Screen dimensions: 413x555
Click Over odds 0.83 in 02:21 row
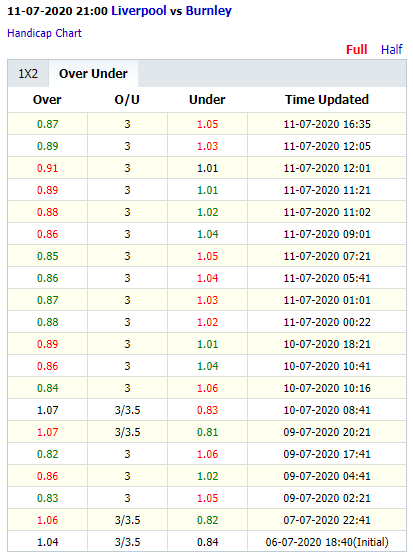47,498
